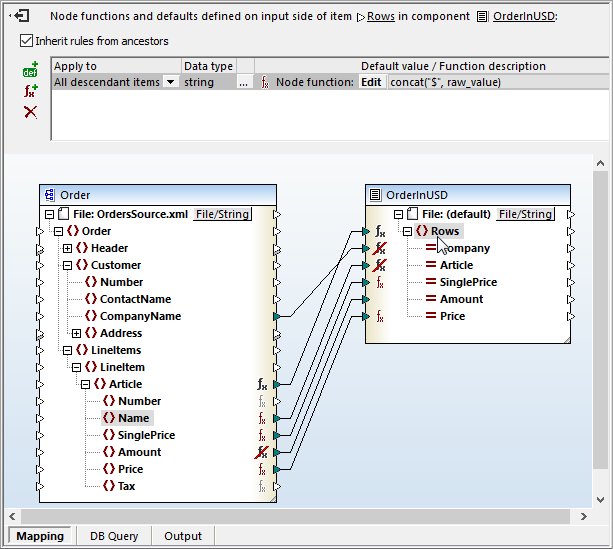Click the ellipsis button next to string data type

pos(244,82)
